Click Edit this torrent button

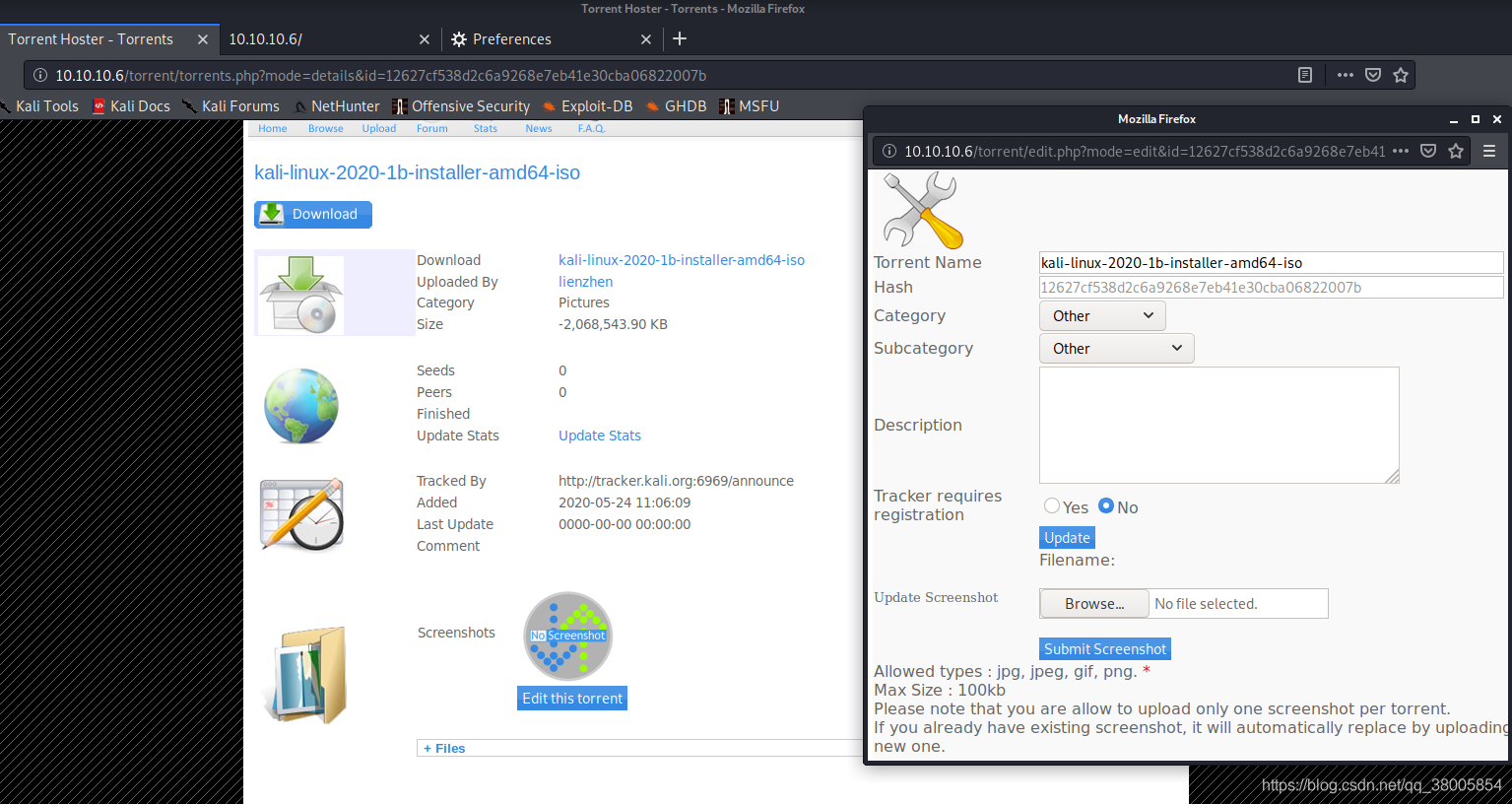click(x=572, y=699)
